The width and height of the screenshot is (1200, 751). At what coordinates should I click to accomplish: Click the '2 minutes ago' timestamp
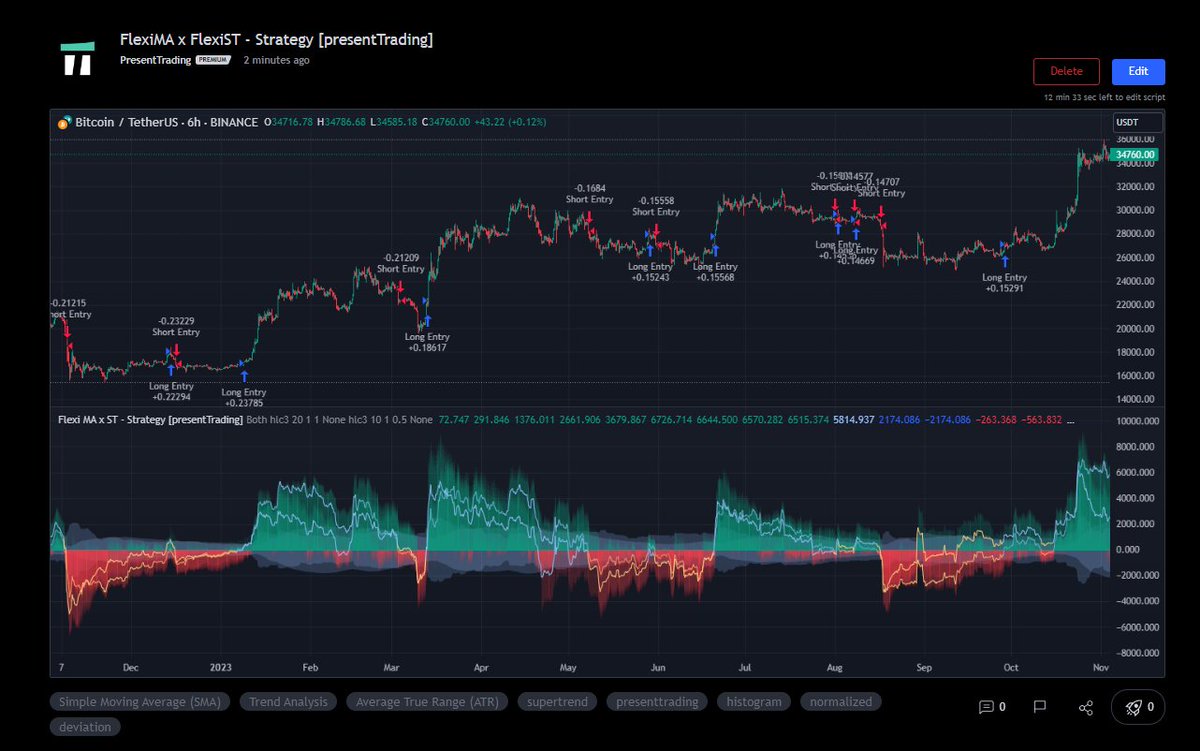coord(277,60)
